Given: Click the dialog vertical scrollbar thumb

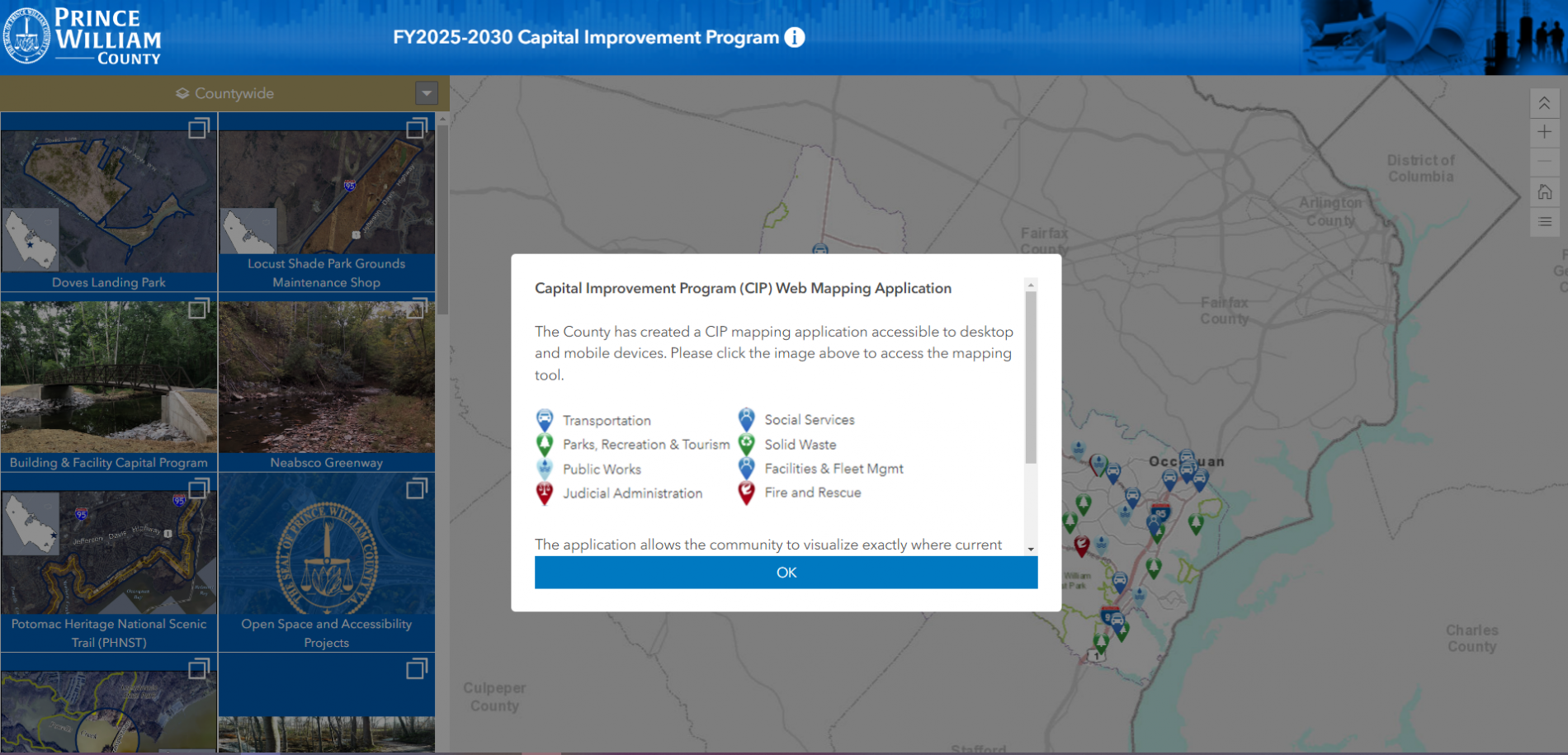Looking at the screenshot, I should (1031, 377).
